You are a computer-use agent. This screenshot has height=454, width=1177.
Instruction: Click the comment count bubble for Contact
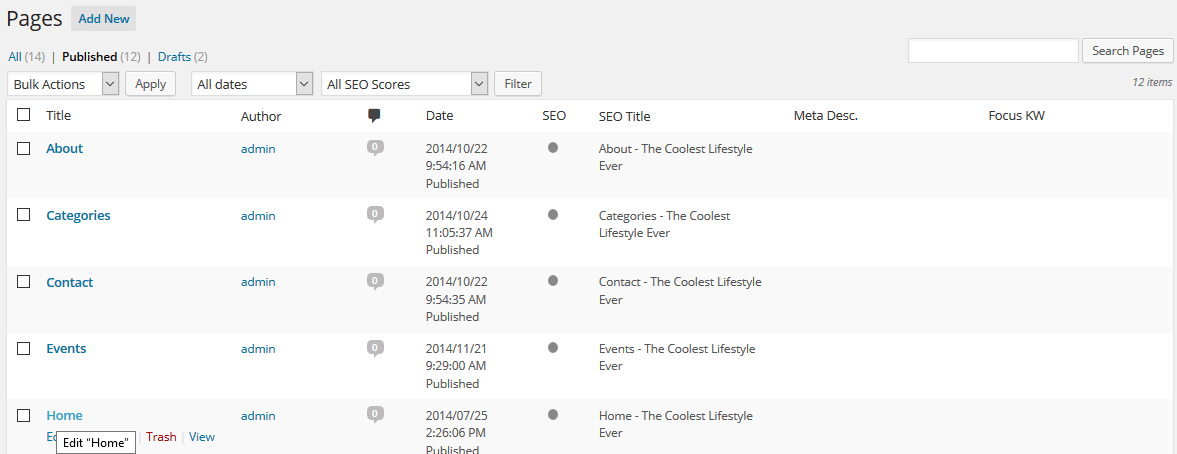tap(375, 282)
